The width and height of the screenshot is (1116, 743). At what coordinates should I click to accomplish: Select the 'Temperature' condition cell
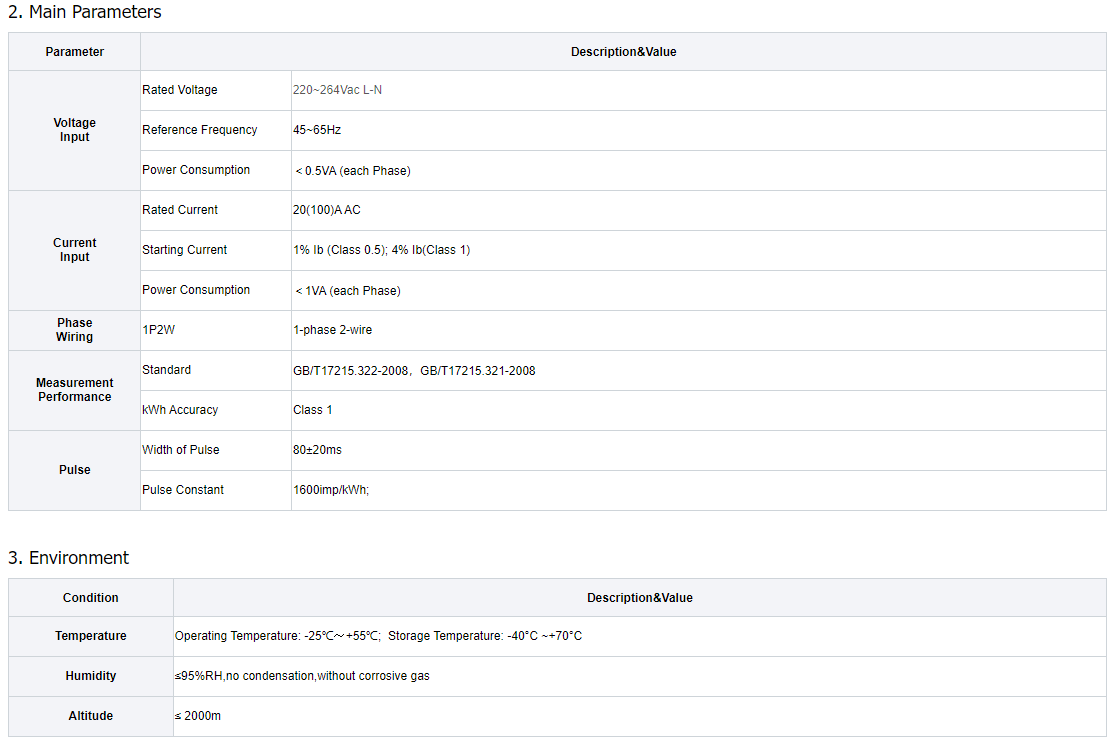coord(91,636)
